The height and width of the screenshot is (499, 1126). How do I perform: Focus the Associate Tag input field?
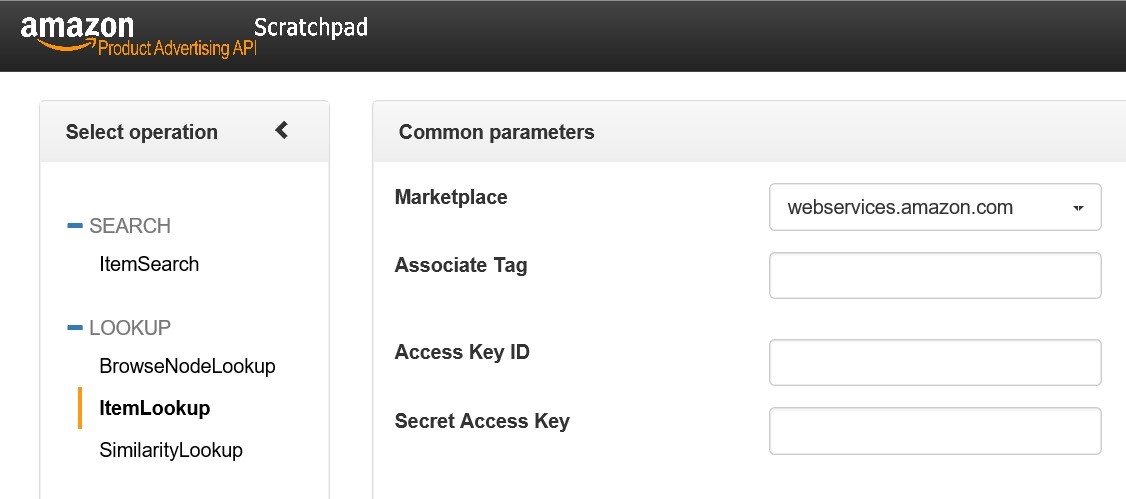click(934, 275)
